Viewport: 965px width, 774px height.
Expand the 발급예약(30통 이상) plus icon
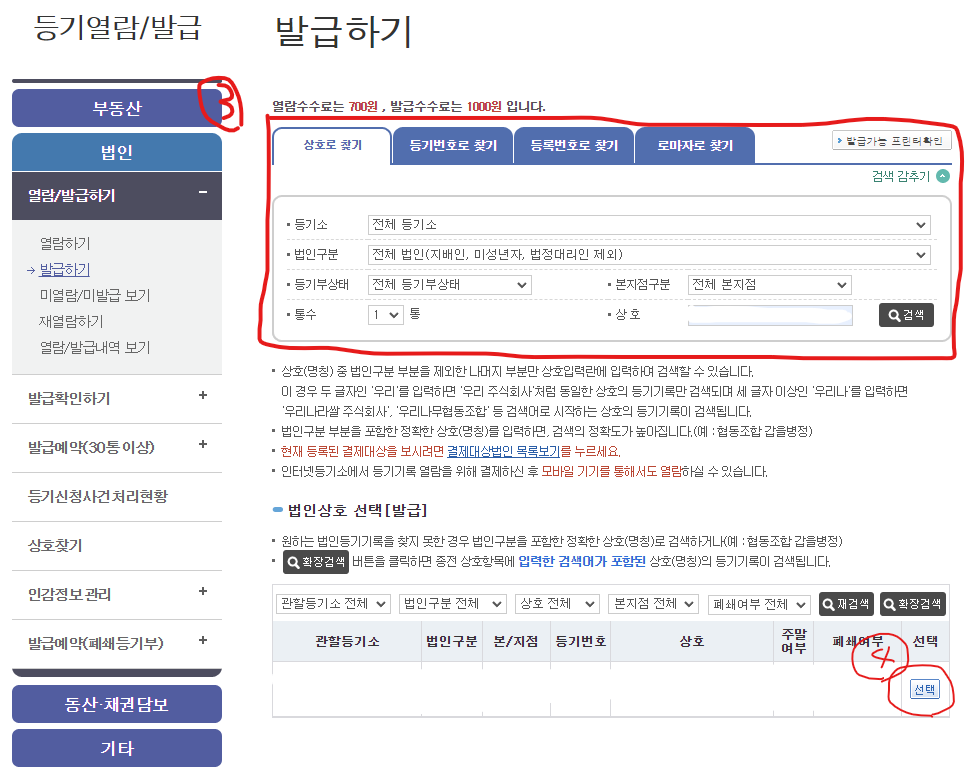point(202,444)
